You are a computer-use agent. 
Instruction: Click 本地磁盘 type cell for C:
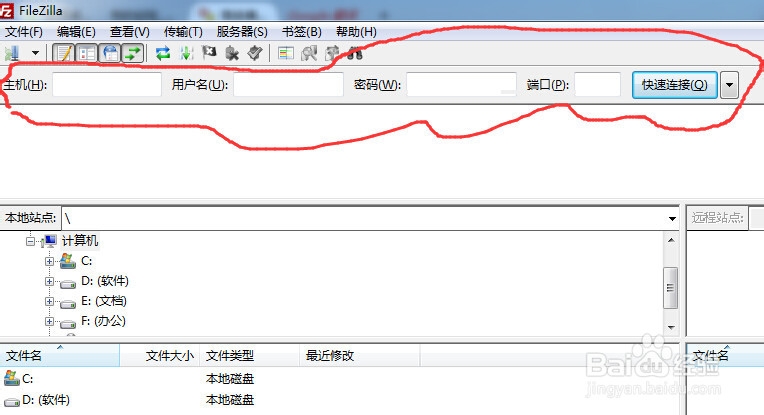point(230,378)
